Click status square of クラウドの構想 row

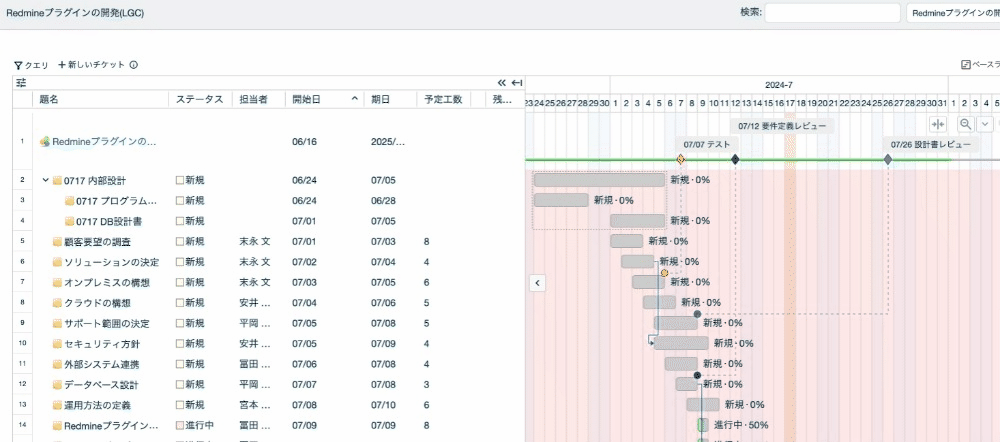pos(180,303)
